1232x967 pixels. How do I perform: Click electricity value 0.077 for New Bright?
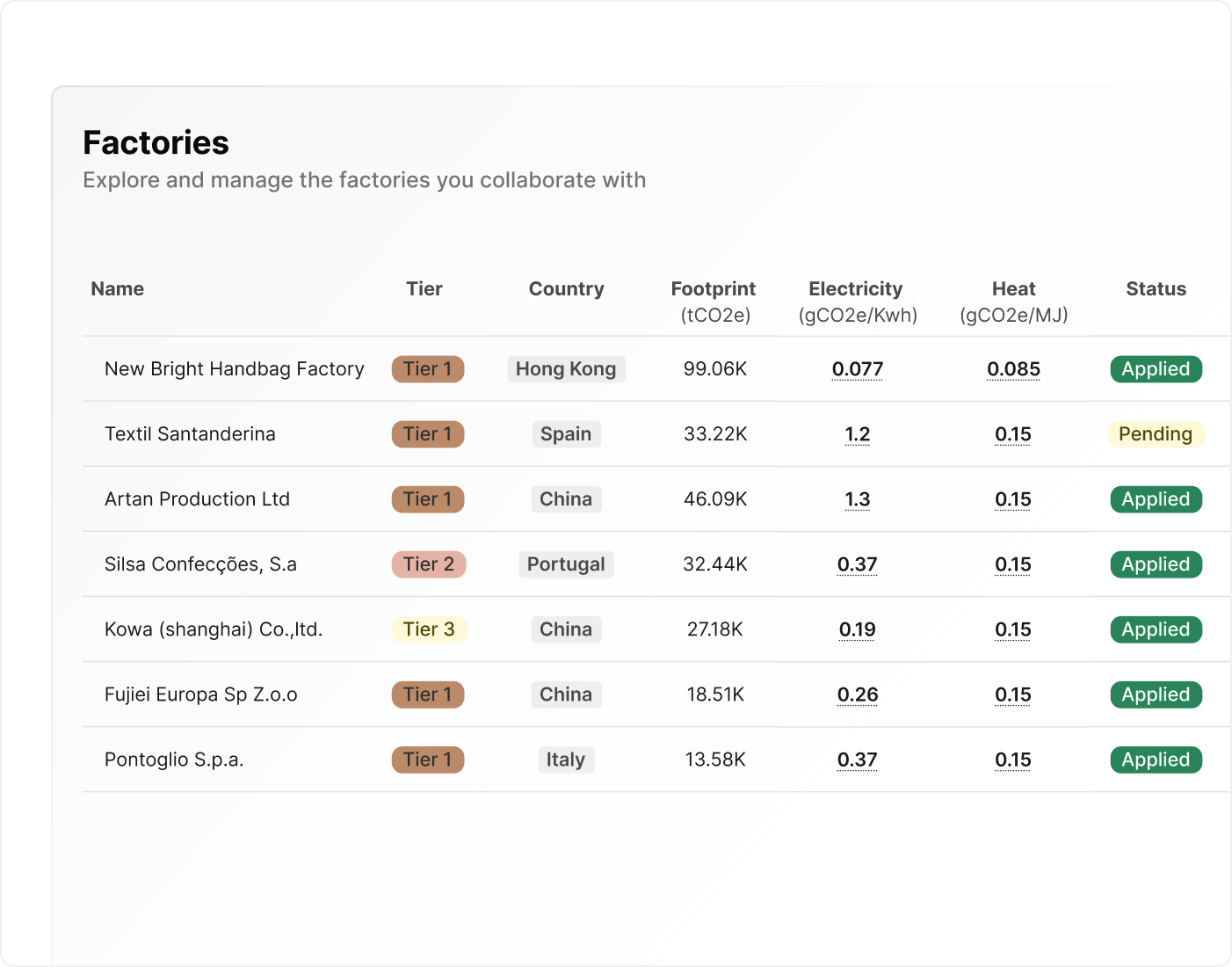point(857,369)
